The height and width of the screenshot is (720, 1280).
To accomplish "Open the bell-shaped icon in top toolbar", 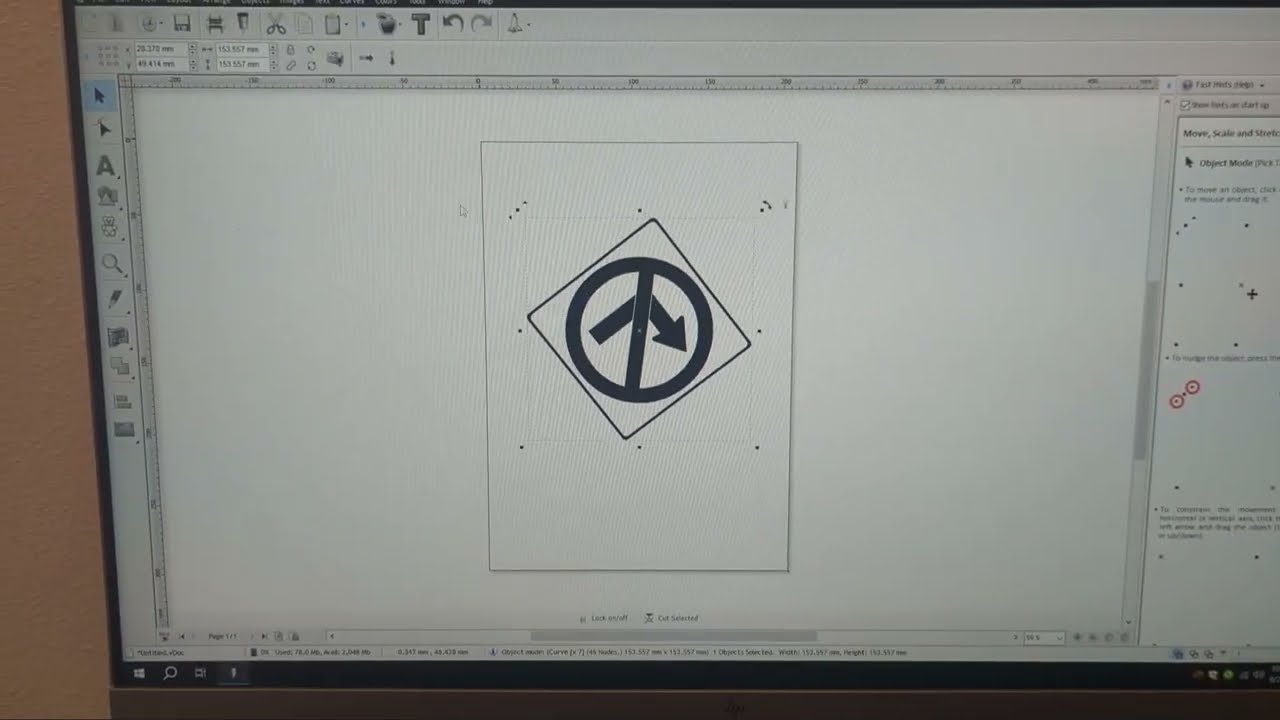I will click(515, 23).
